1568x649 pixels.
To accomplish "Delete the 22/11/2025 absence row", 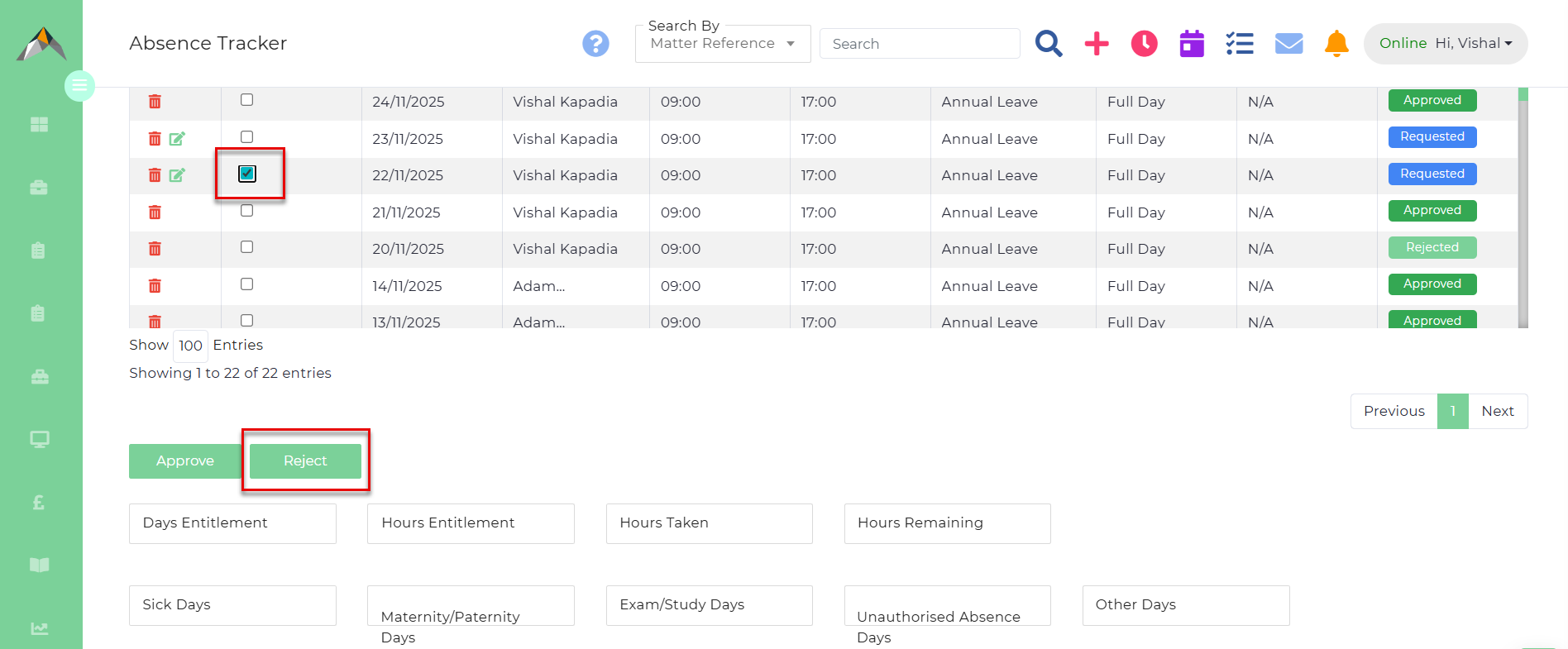I will pyautogui.click(x=155, y=175).
